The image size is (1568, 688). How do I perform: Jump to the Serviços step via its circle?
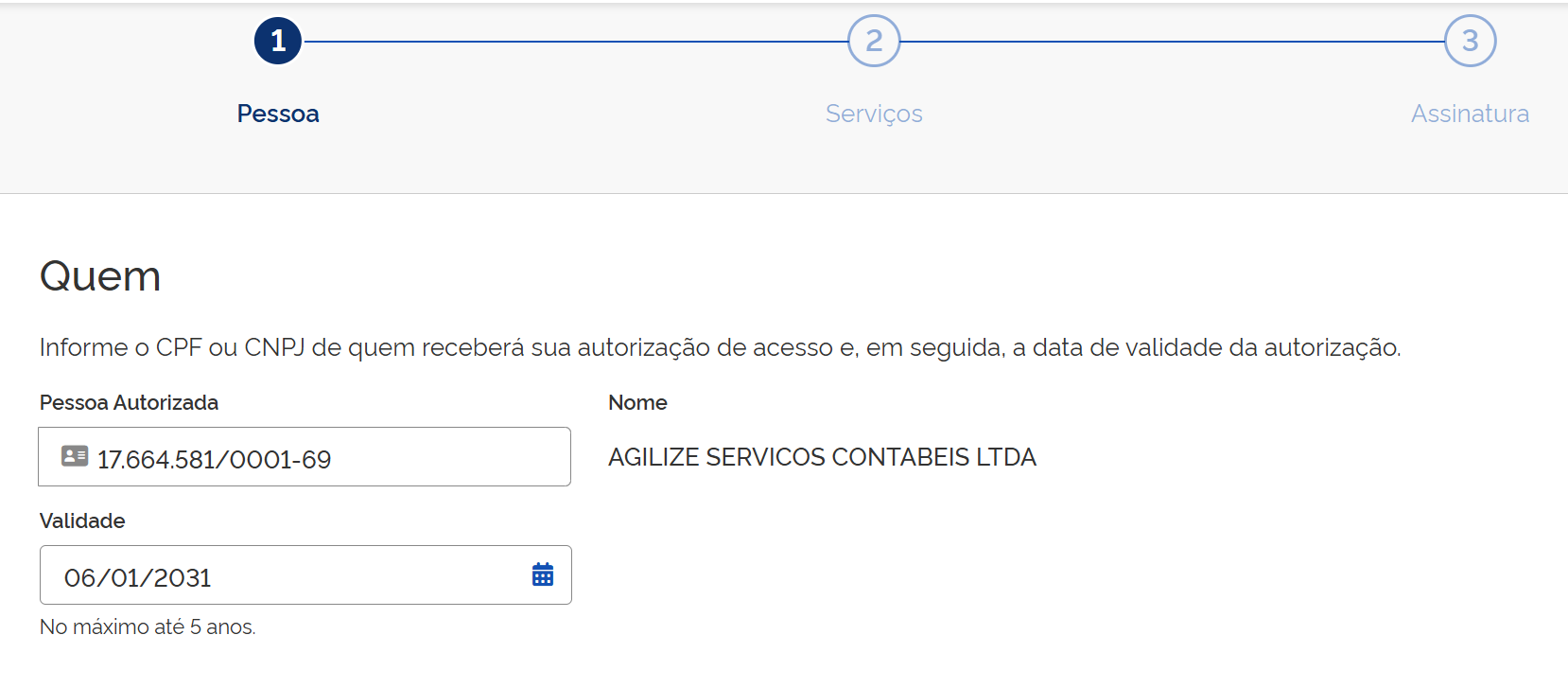873,40
